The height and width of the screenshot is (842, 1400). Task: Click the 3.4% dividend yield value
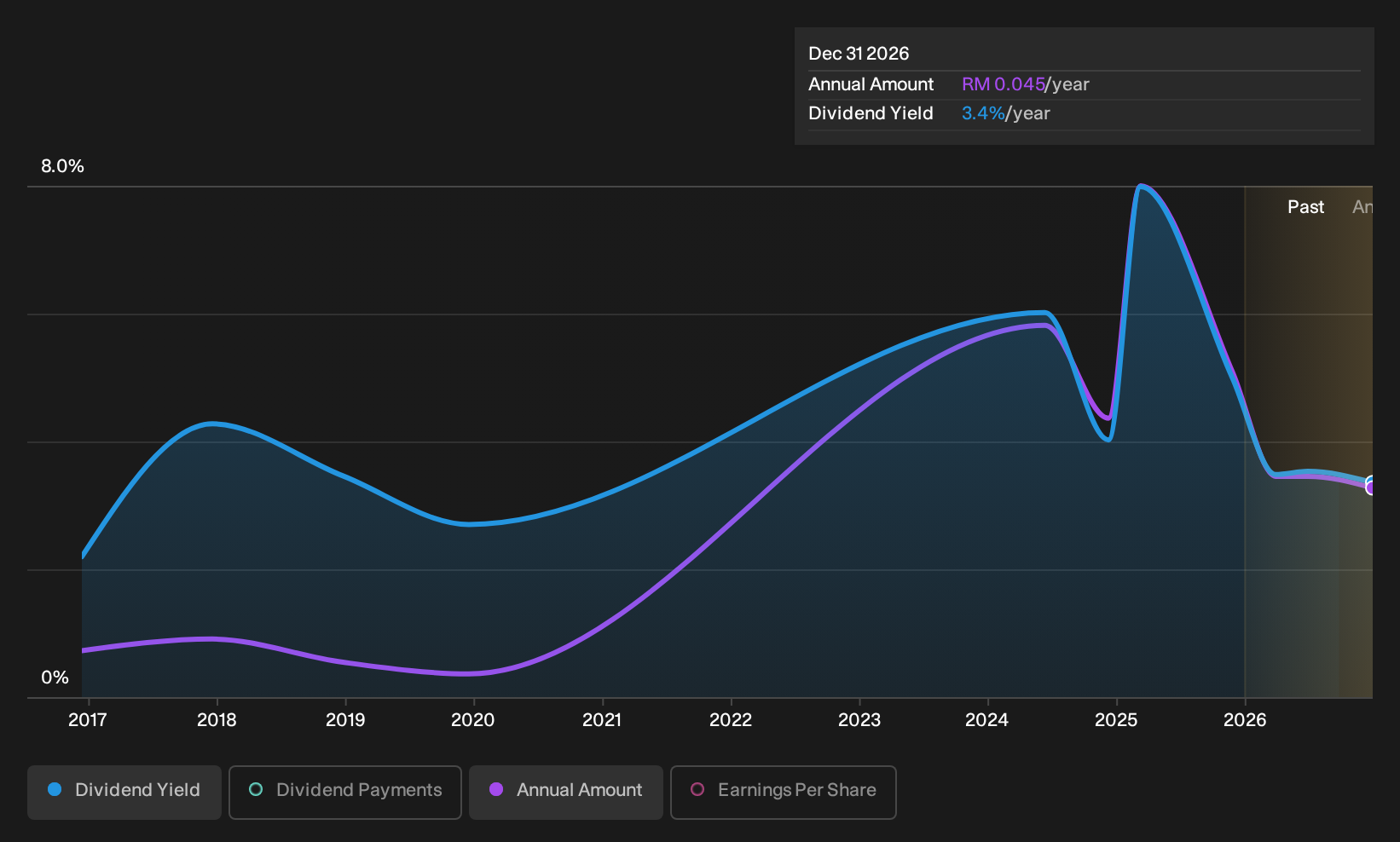[984, 113]
